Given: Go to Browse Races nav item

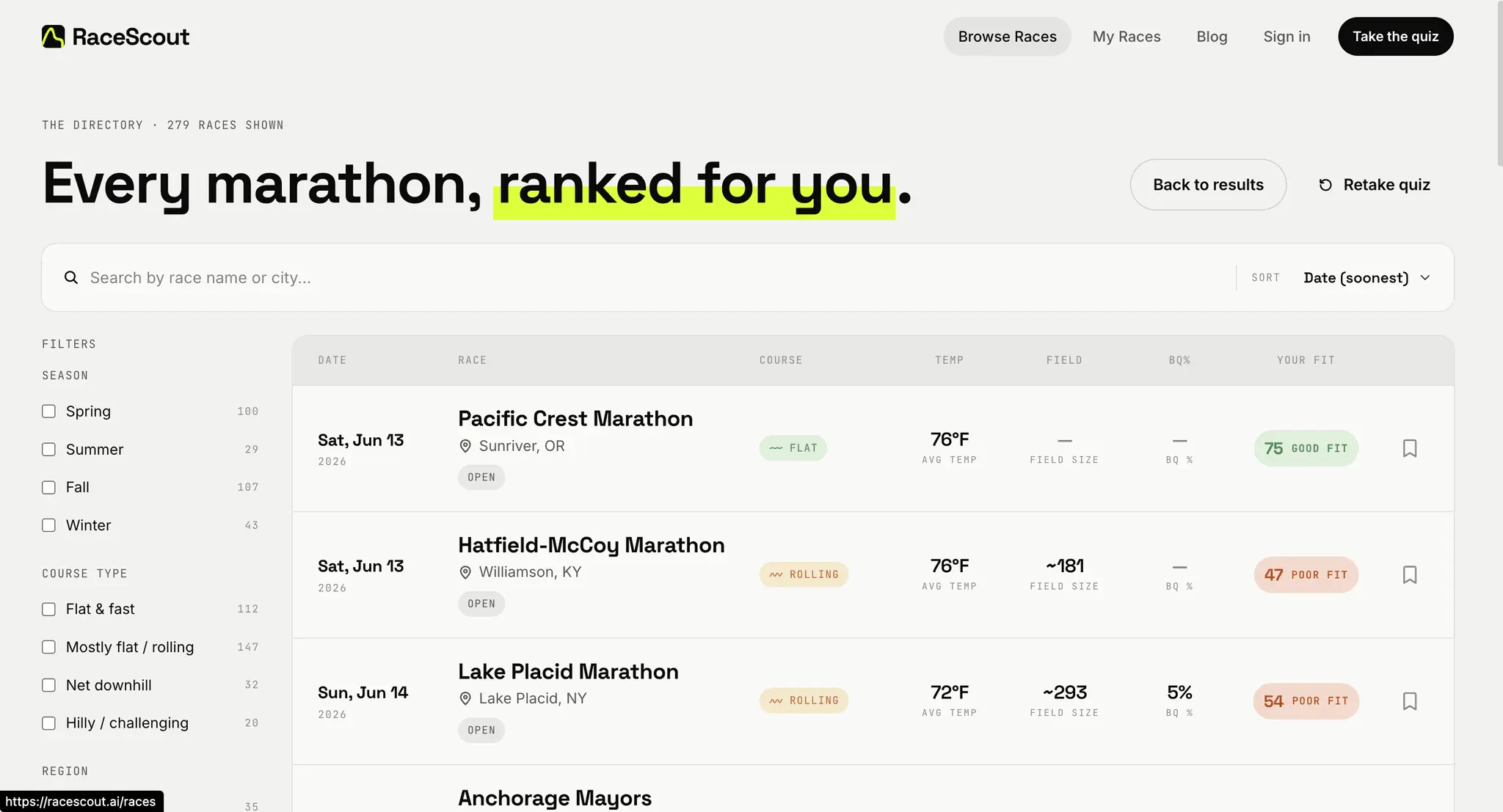Looking at the screenshot, I should 1007,37.
